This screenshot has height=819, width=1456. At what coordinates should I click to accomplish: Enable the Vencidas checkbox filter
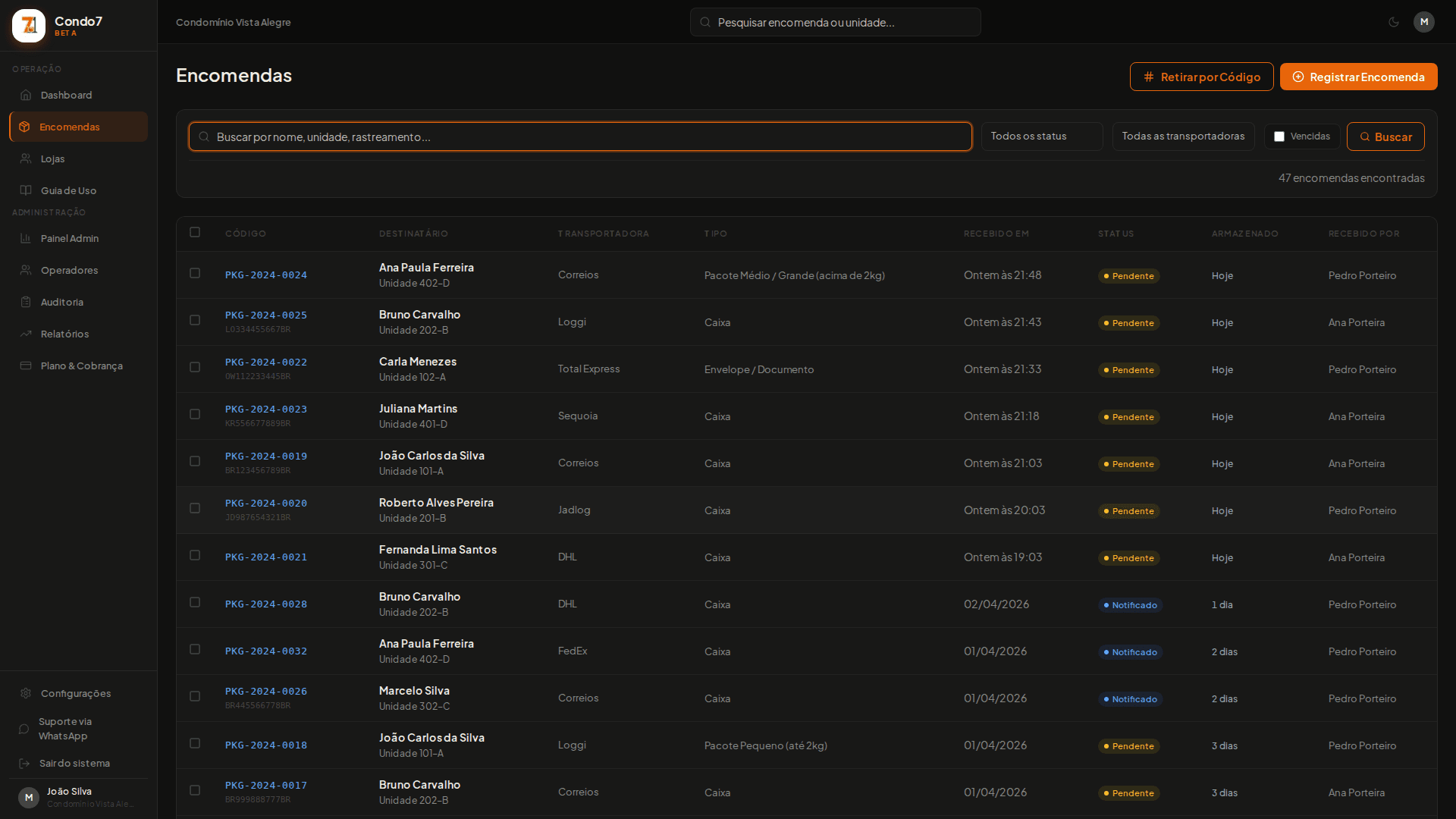tap(1279, 136)
